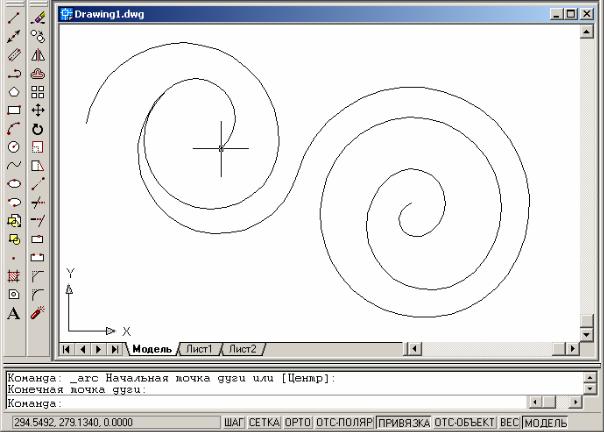Select the Copy Object tool

[38, 36]
